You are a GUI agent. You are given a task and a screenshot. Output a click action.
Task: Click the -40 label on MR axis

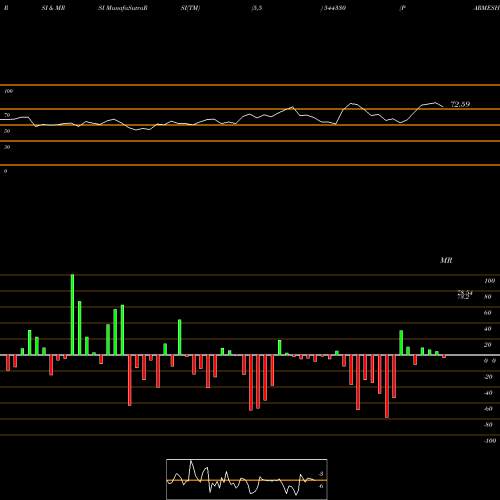pyautogui.click(x=488, y=393)
